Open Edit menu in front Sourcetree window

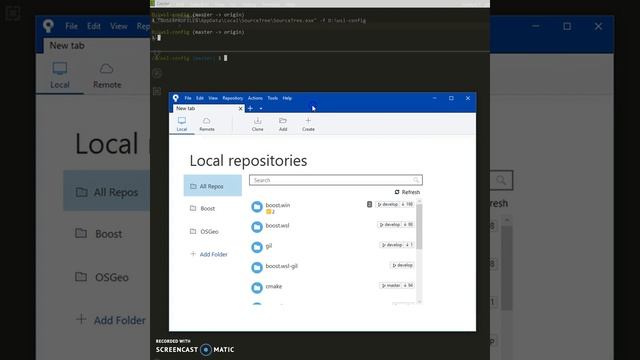[x=200, y=98]
